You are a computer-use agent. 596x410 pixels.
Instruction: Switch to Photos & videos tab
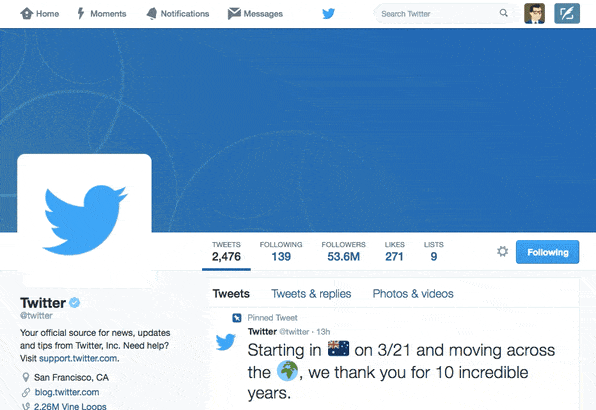(x=413, y=294)
